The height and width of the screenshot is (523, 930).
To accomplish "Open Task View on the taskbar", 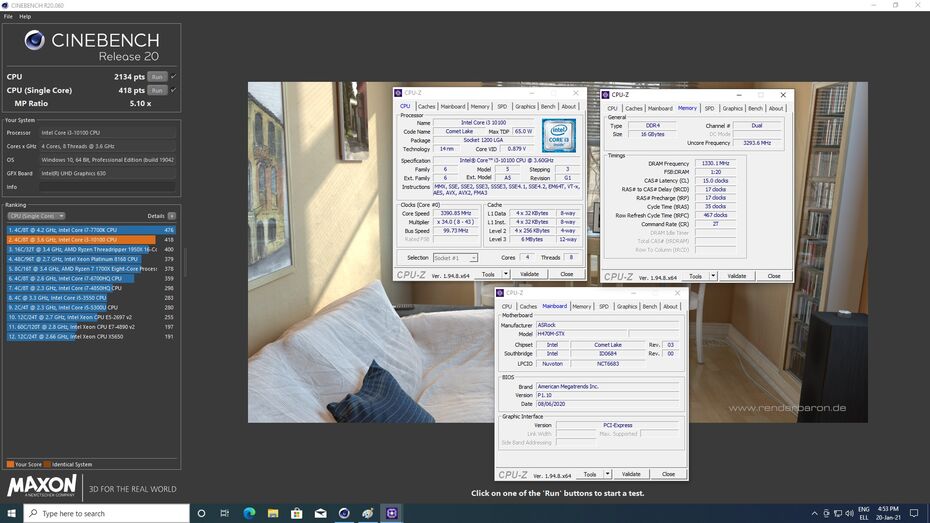I will coord(225,514).
